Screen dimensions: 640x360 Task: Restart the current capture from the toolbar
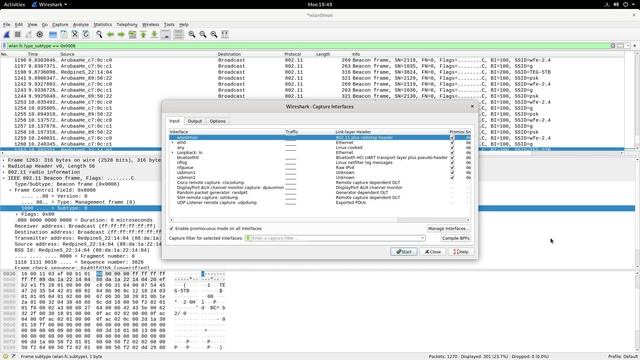(x=29, y=35)
